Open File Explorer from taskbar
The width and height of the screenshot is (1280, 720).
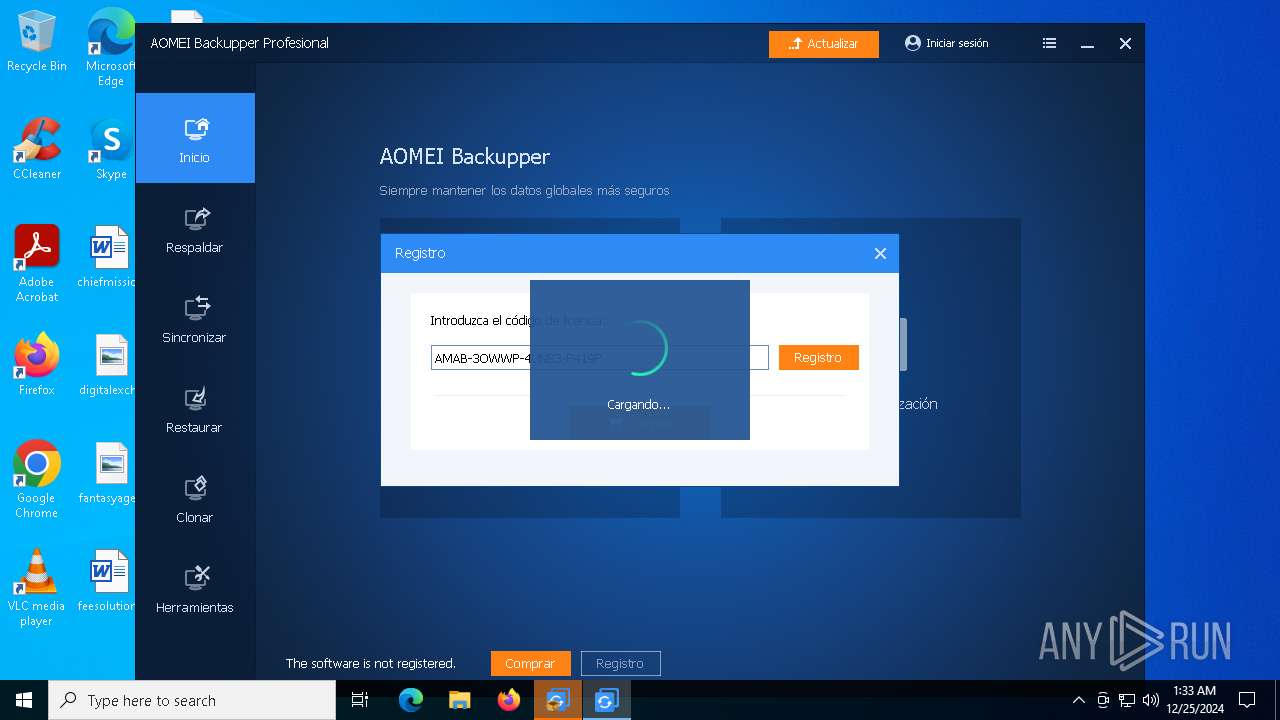coord(459,700)
